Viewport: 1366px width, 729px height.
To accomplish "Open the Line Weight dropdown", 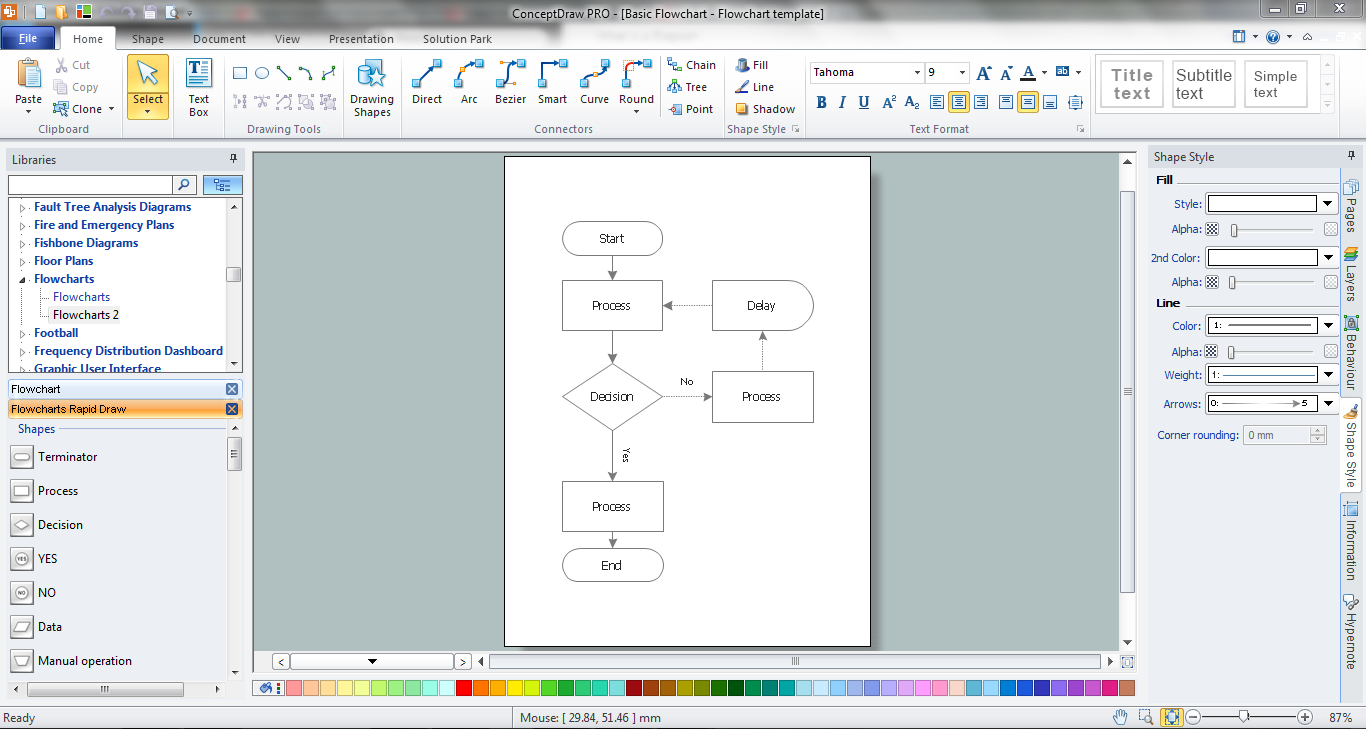I will click(1328, 375).
